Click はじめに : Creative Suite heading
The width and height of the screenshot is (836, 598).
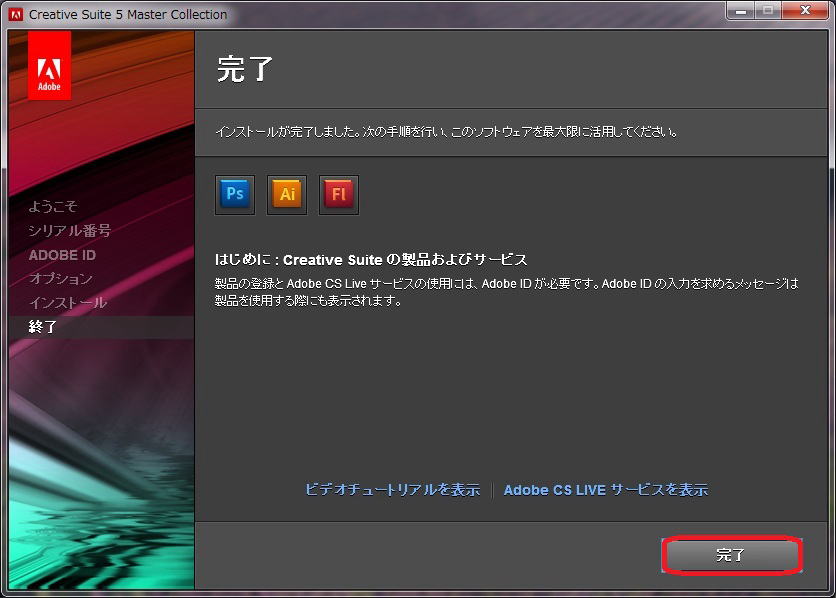coord(371,260)
